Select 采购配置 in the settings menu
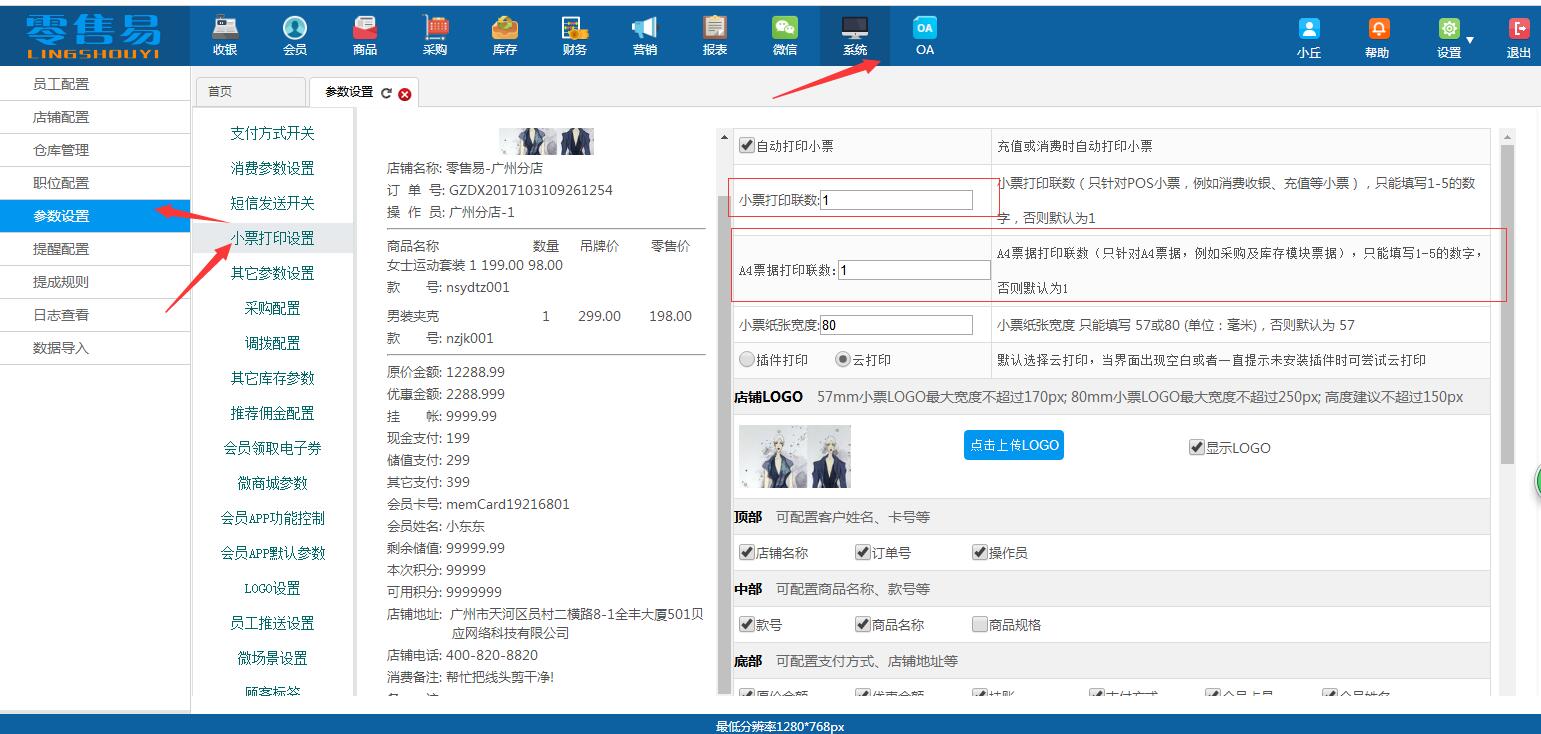This screenshot has width=1541, height=734. [272, 307]
